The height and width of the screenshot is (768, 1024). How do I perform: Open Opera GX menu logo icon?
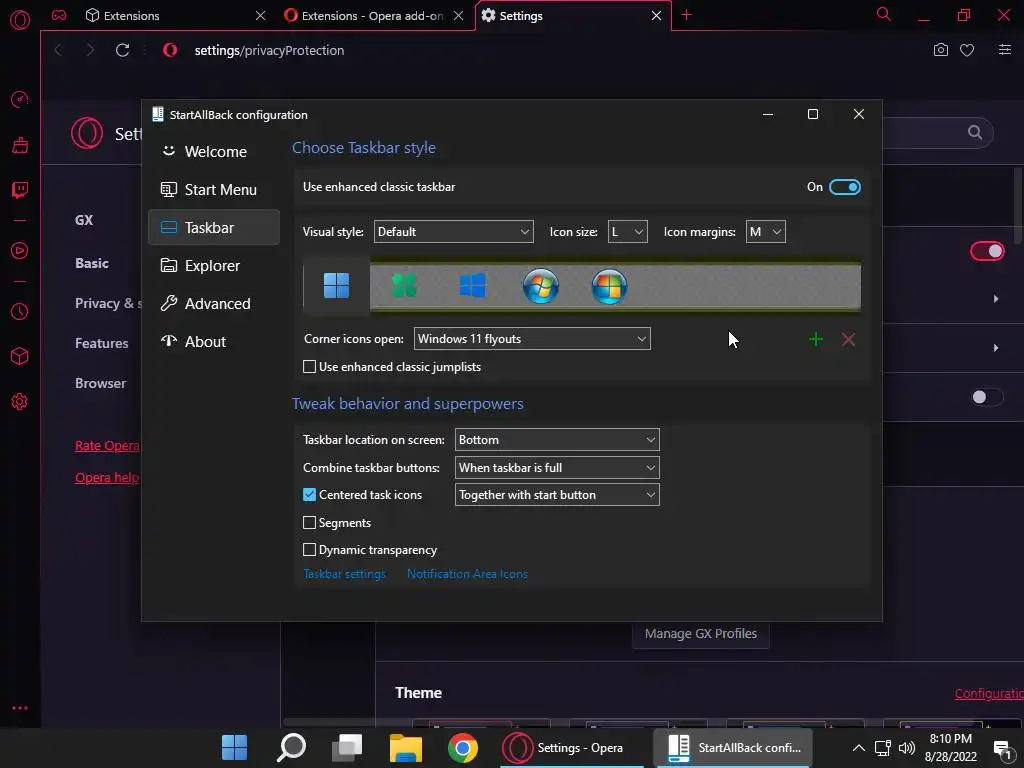(20, 20)
